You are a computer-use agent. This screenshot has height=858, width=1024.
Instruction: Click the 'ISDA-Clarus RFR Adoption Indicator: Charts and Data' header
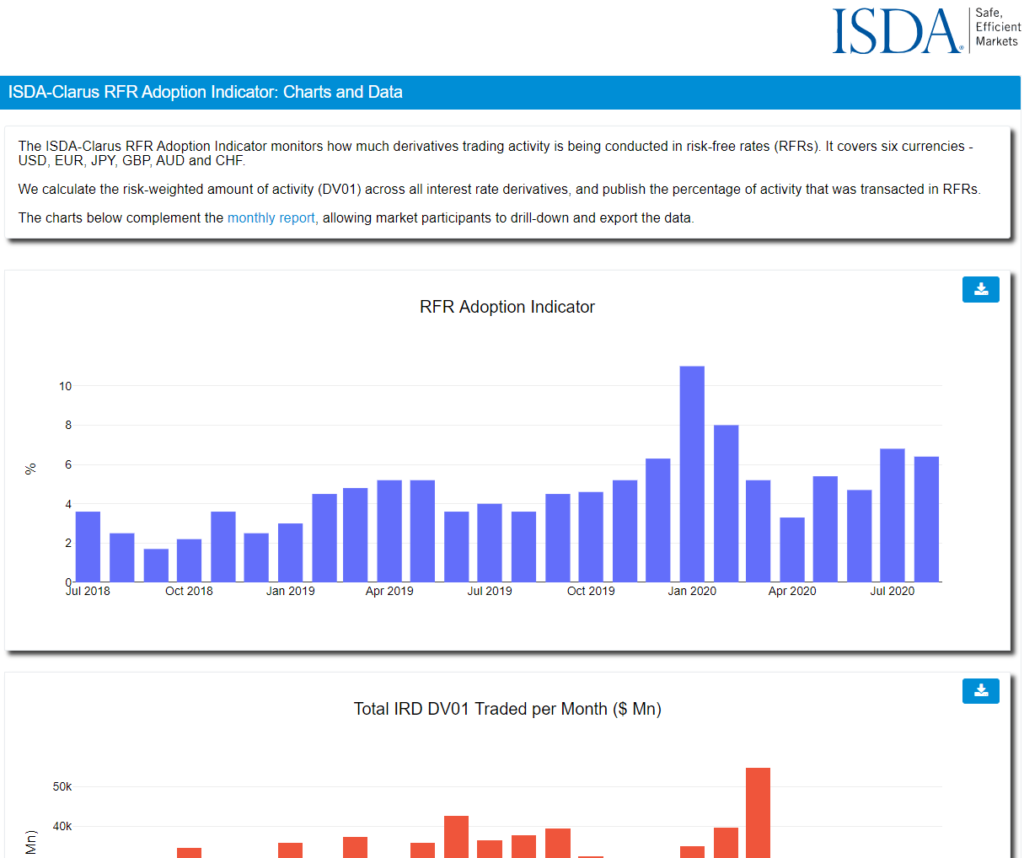coord(205,92)
